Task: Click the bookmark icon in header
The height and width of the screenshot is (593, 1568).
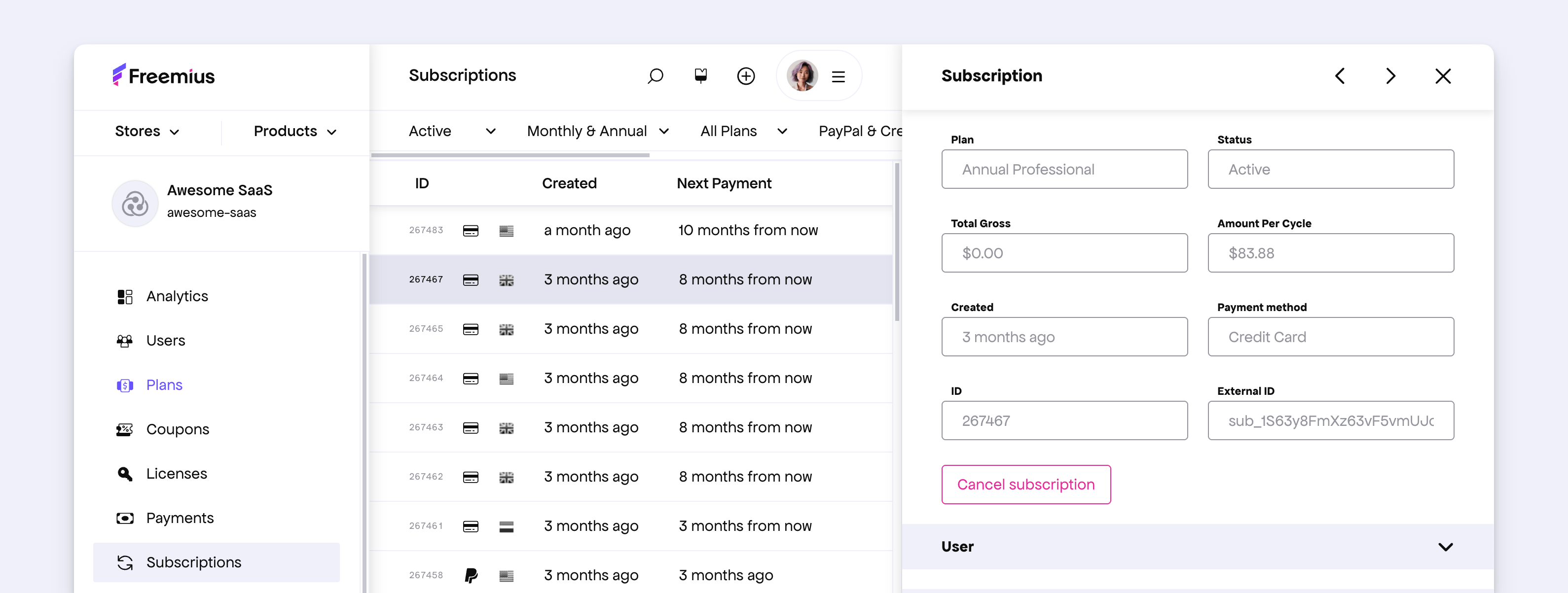Action: pyautogui.click(x=700, y=75)
